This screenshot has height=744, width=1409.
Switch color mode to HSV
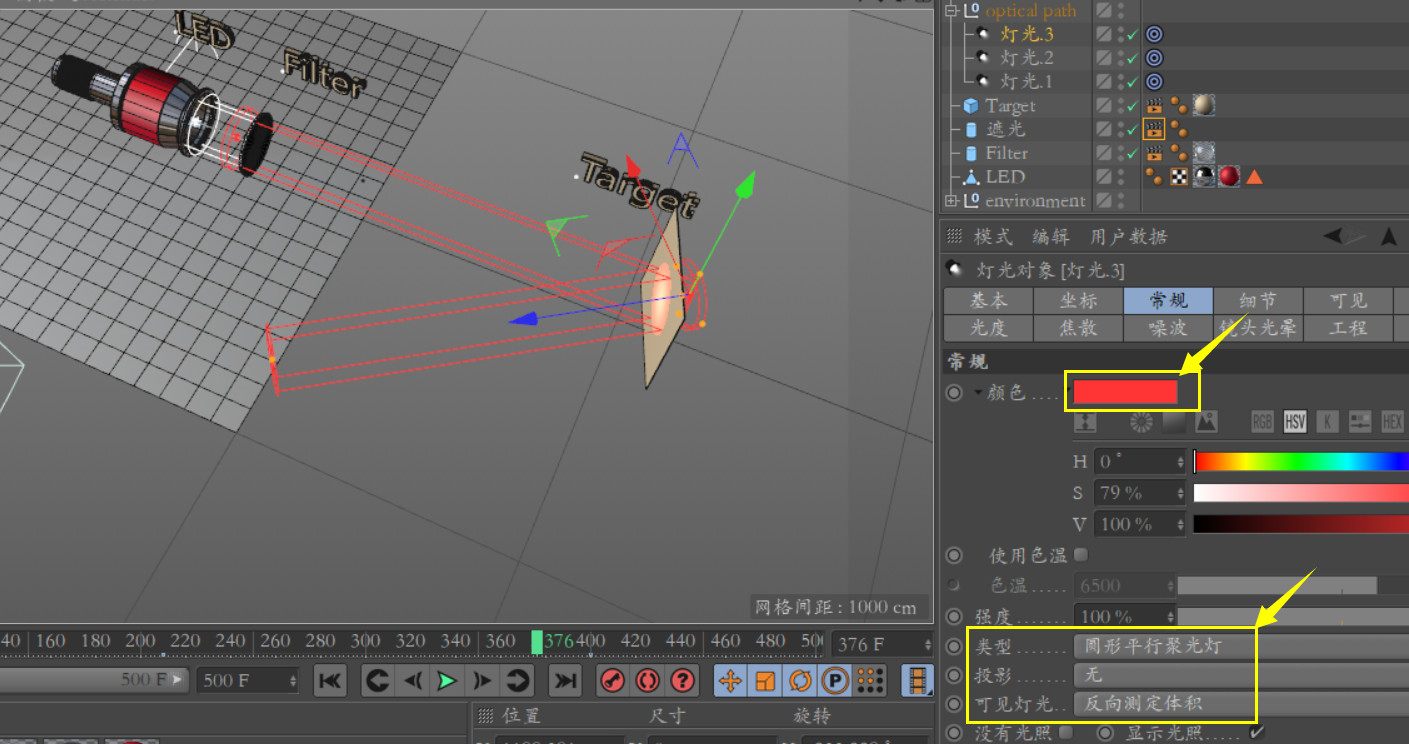[1295, 422]
